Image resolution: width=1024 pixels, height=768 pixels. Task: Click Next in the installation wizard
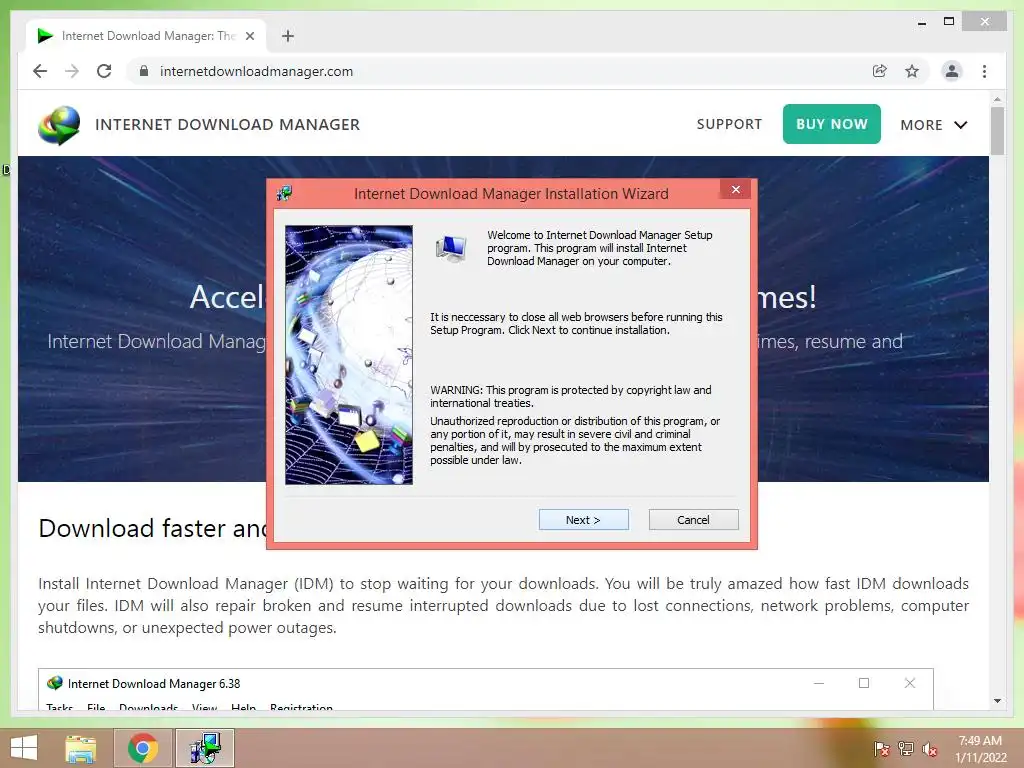coord(583,520)
